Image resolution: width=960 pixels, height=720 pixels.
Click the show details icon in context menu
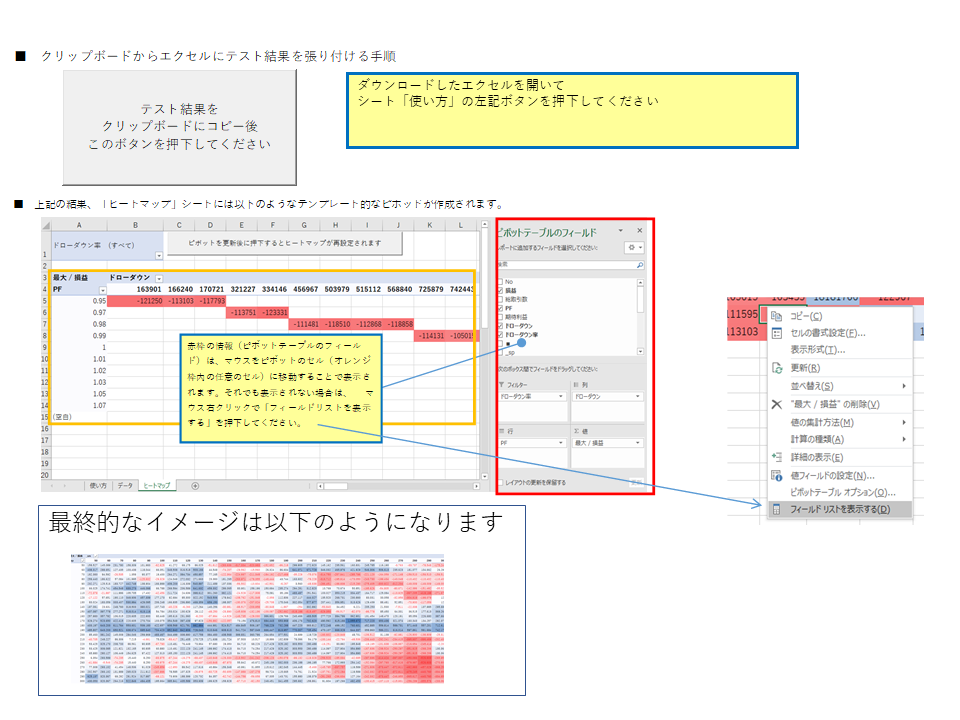pos(776,457)
